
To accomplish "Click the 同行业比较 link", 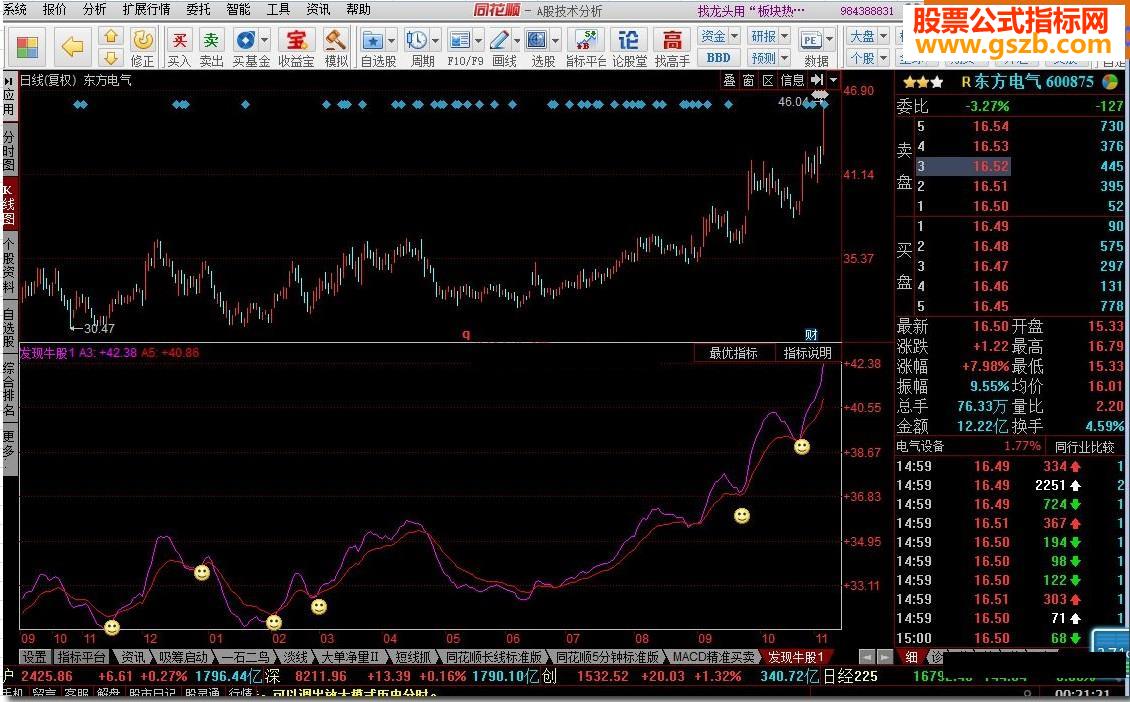I will (x=1084, y=447).
